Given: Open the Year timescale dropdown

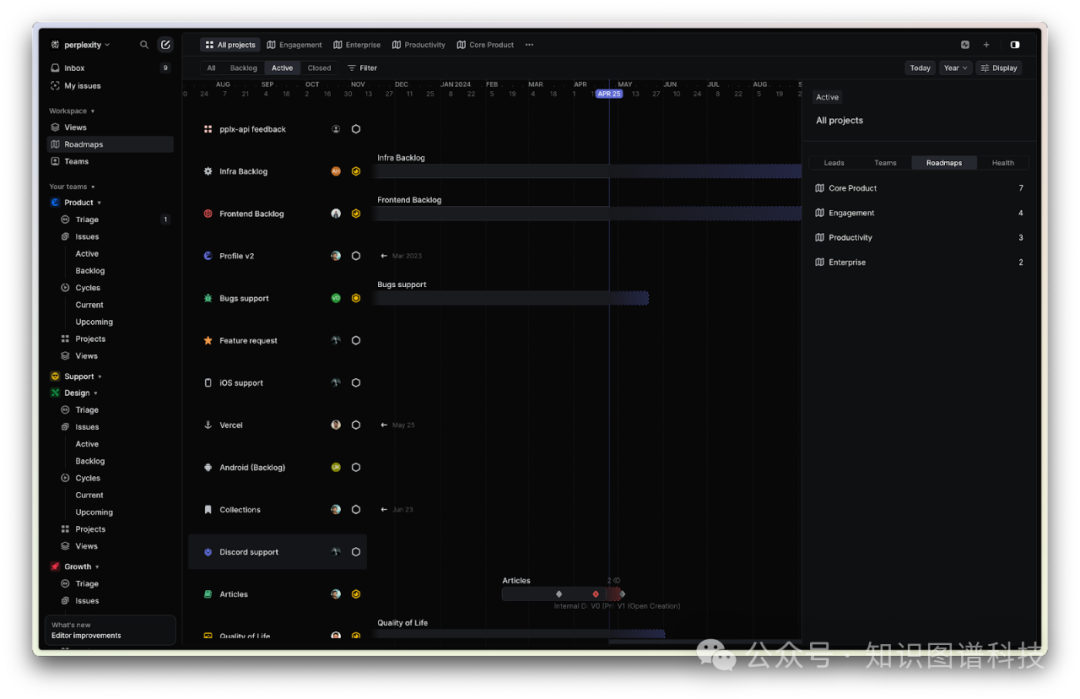Looking at the screenshot, I should 955,68.
